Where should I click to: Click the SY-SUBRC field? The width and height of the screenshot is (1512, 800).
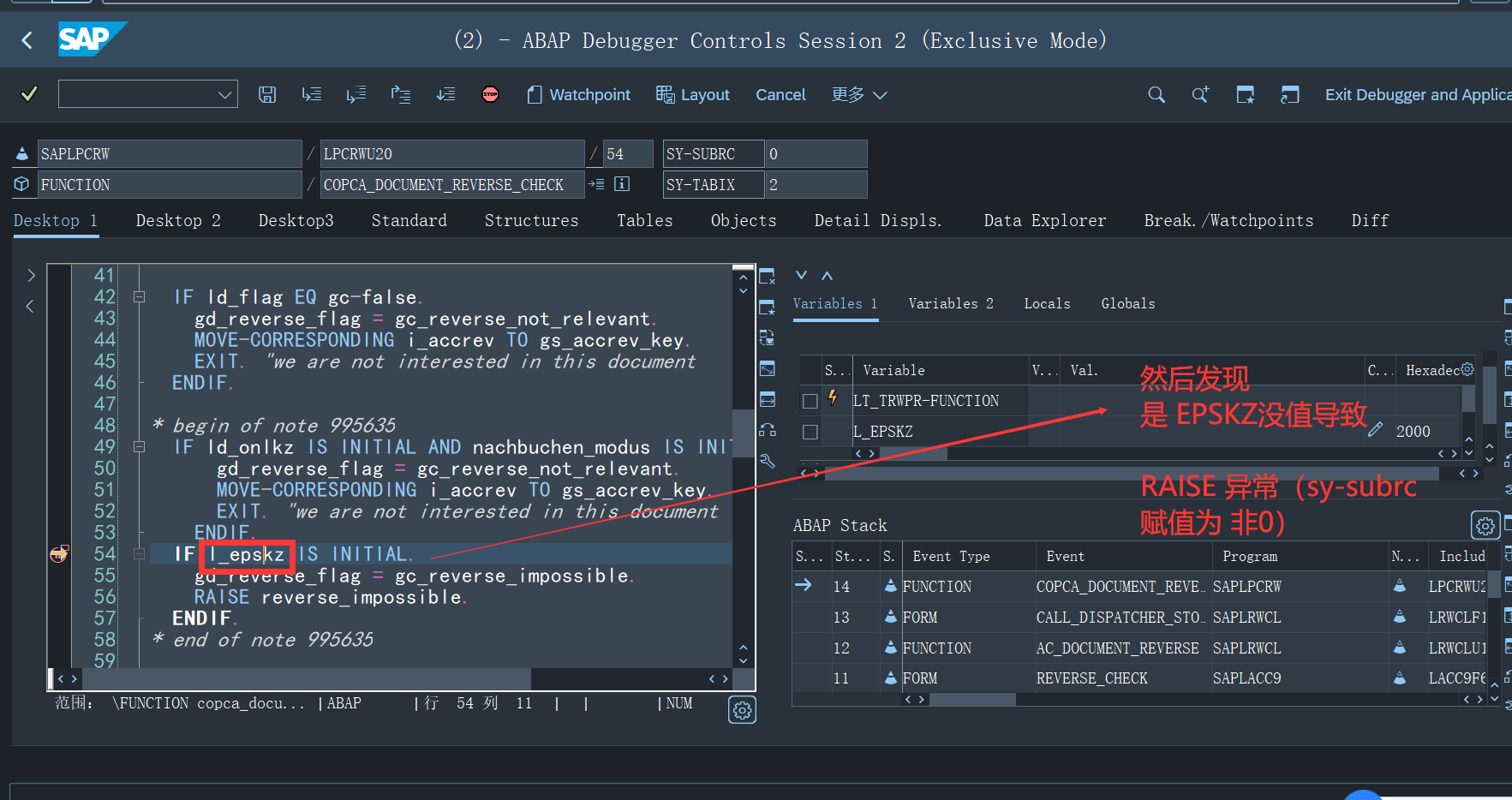[x=713, y=154]
